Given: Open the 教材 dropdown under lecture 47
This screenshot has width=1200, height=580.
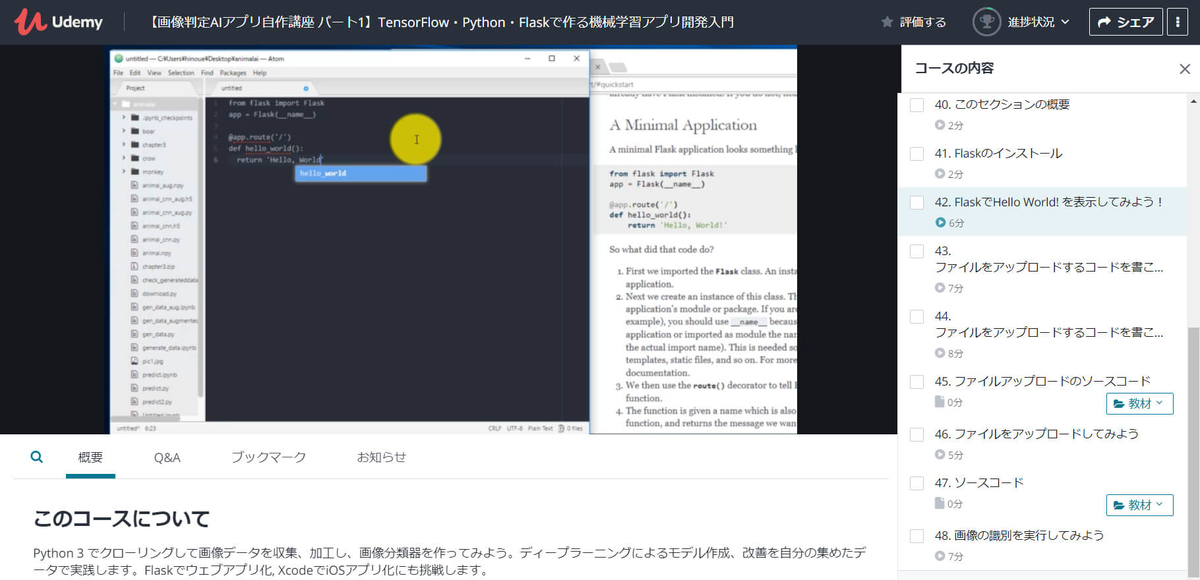Looking at the screenshot, I should pyautogui.click(x=1139, y=505).
